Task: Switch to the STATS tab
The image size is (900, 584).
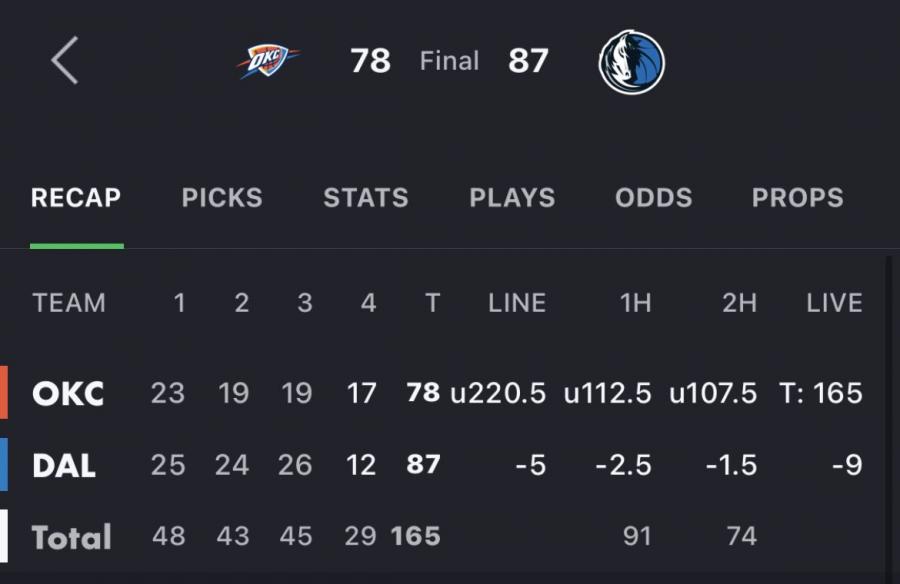Action: (366, 198)
